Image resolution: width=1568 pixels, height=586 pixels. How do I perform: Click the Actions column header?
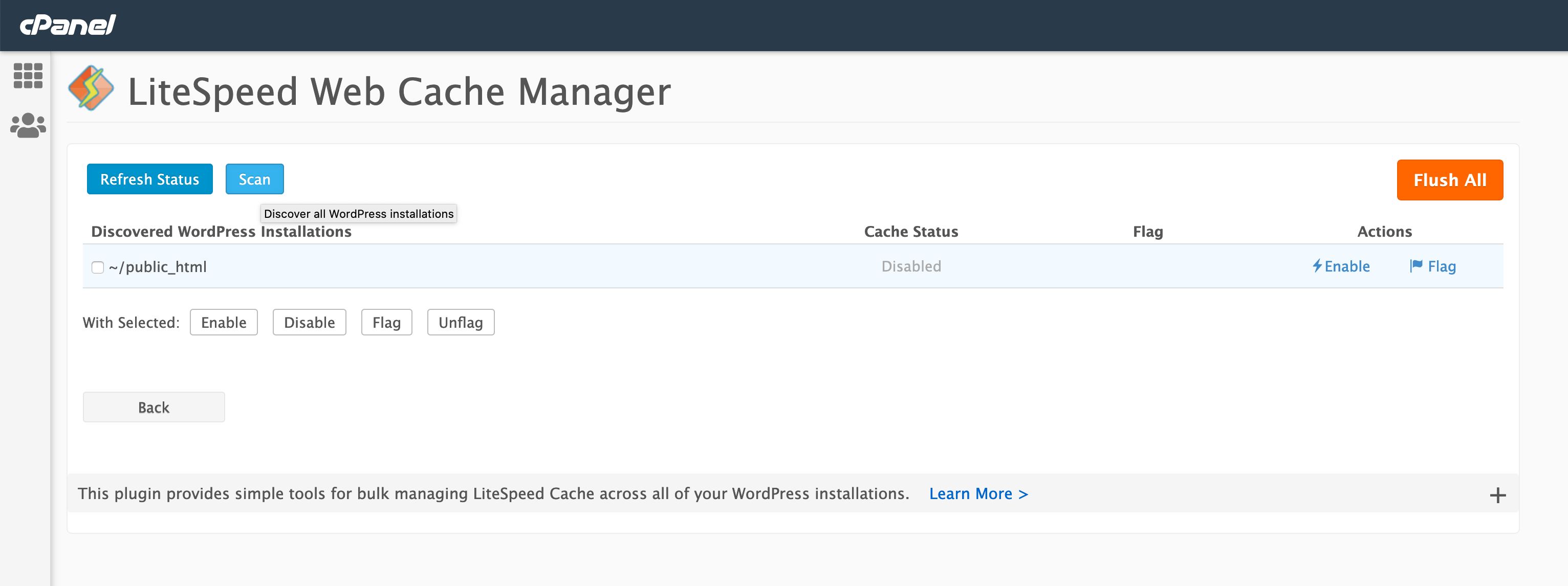click(1384, 231)
